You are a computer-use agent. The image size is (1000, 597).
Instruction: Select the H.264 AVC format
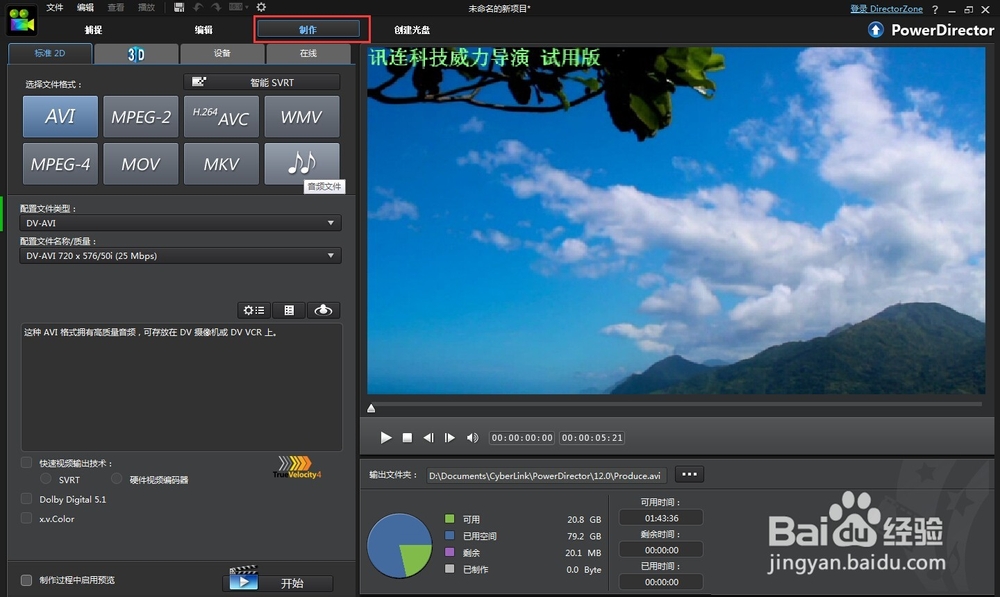[x=221, y=117]
